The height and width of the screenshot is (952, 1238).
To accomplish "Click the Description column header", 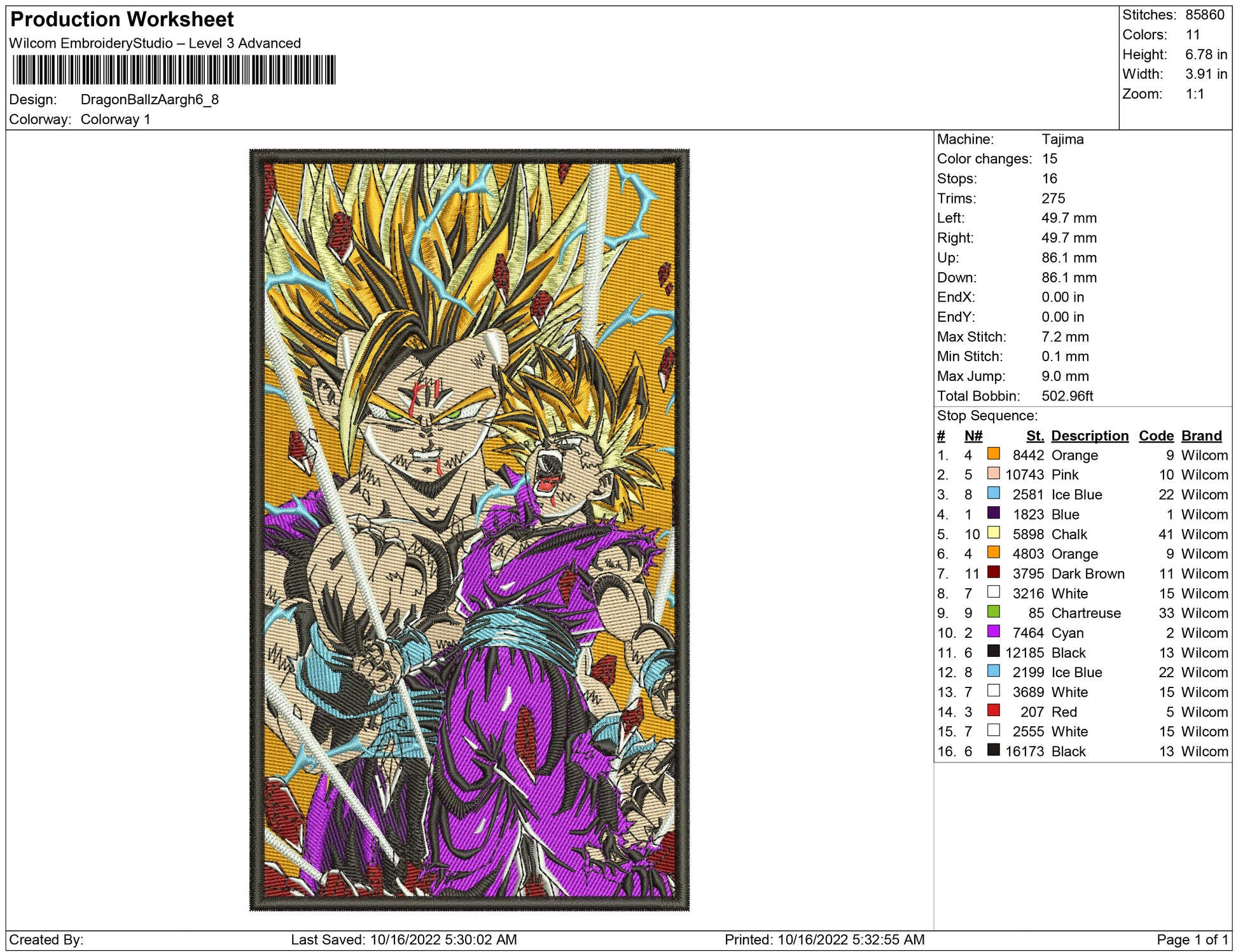I will 1089,436.
